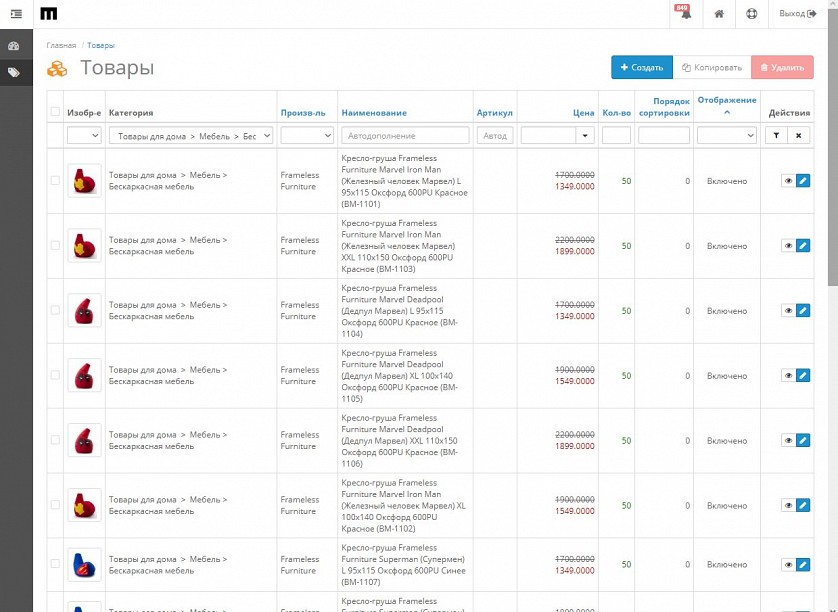Click the price filter input field
Screen dimensions: 838x612
coord(548,136)
